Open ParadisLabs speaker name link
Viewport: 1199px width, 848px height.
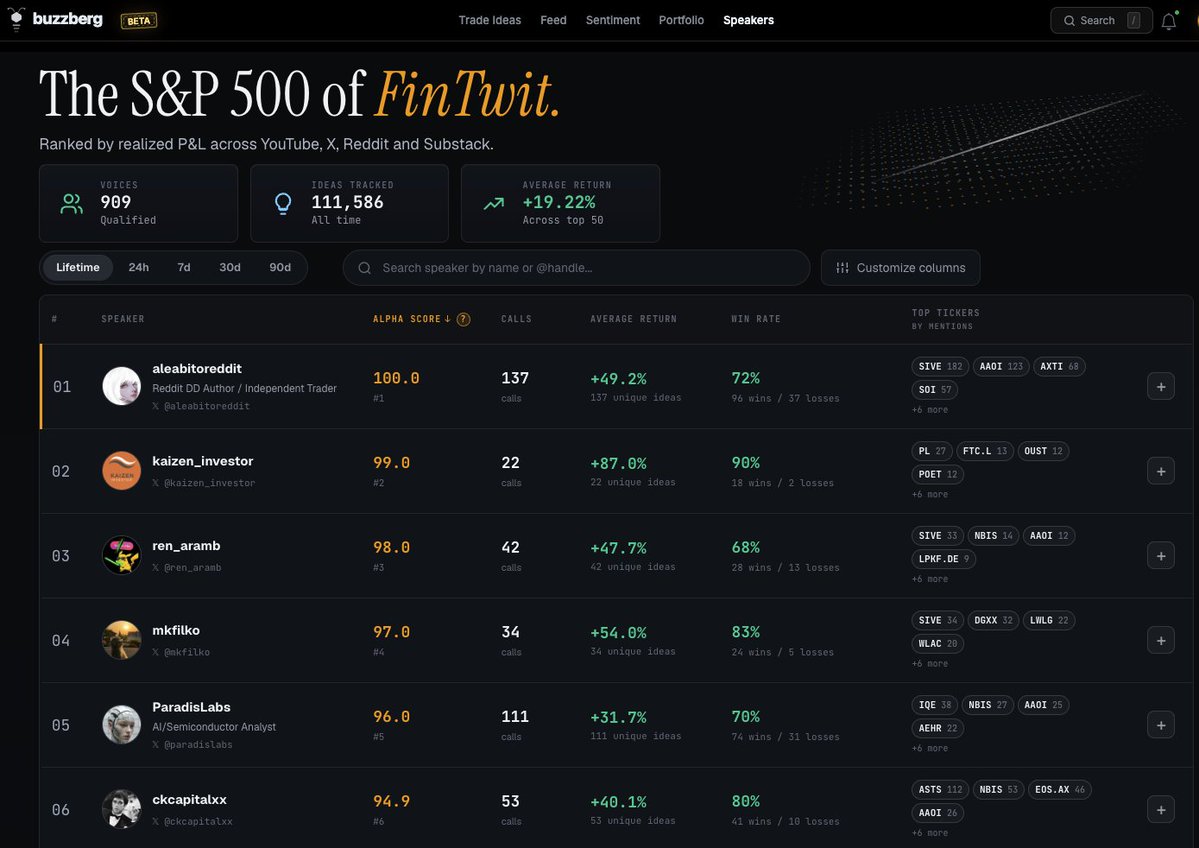coord(191,707)
